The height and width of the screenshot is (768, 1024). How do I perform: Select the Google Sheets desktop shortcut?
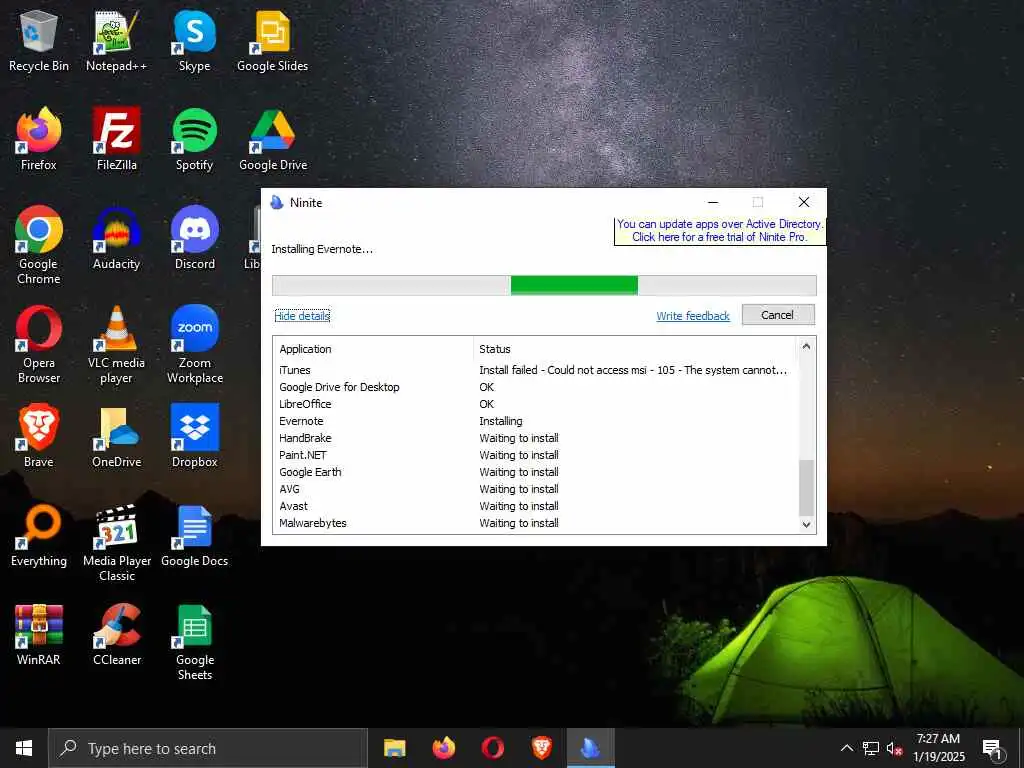click(195, 642)
